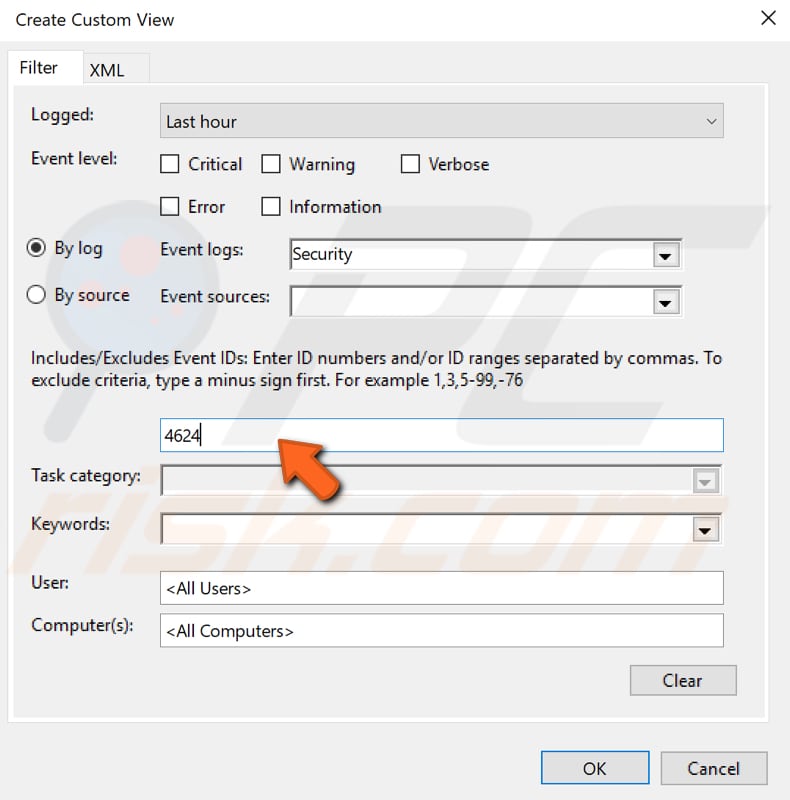The width and height of the screenshot is (790, 800).
Task: Tick the Warning event level checkbox
Action: point(270,164)
